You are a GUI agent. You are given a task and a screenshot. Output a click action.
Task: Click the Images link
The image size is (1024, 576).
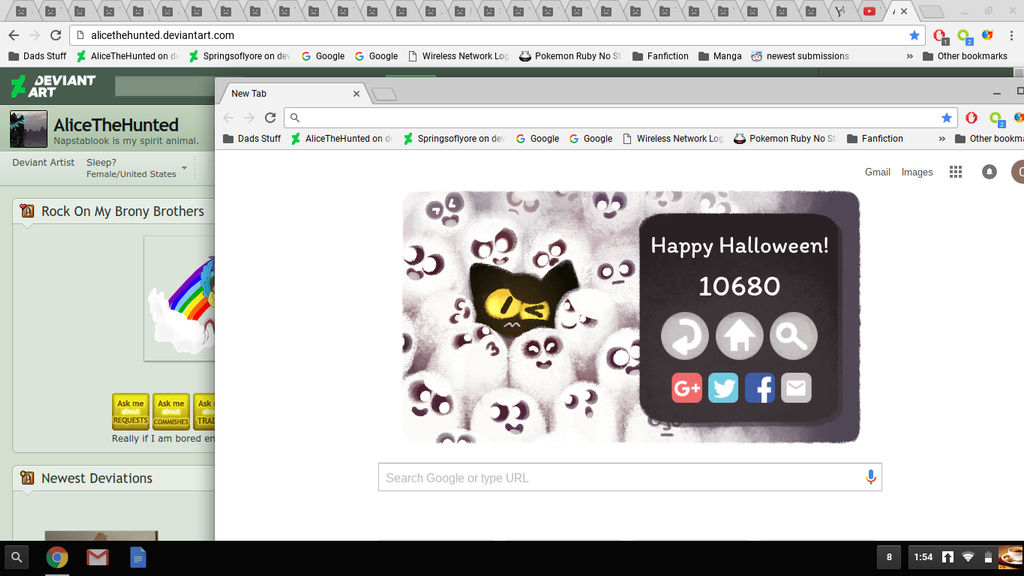917,172
